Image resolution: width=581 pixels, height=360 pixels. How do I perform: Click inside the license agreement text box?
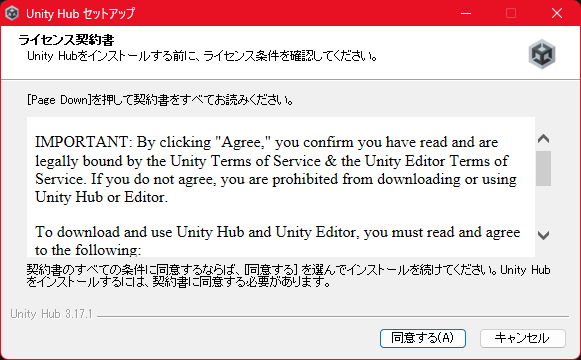[x=281, y=187]
